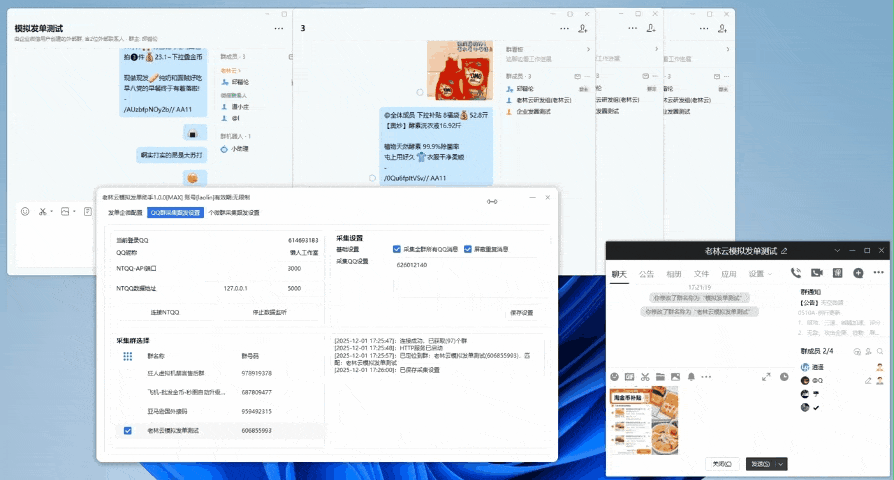Open the dropdown arrow next to the 发送 button
The height and width of the screenshot is (480, 894).
[x=781, y=464]
